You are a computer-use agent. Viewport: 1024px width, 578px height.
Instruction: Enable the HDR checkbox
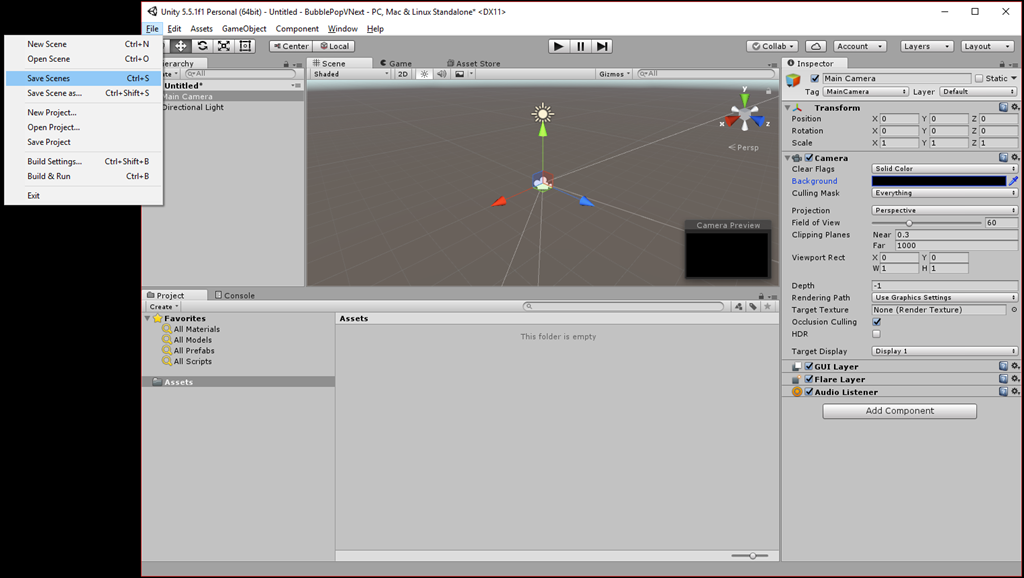(876, 334)
